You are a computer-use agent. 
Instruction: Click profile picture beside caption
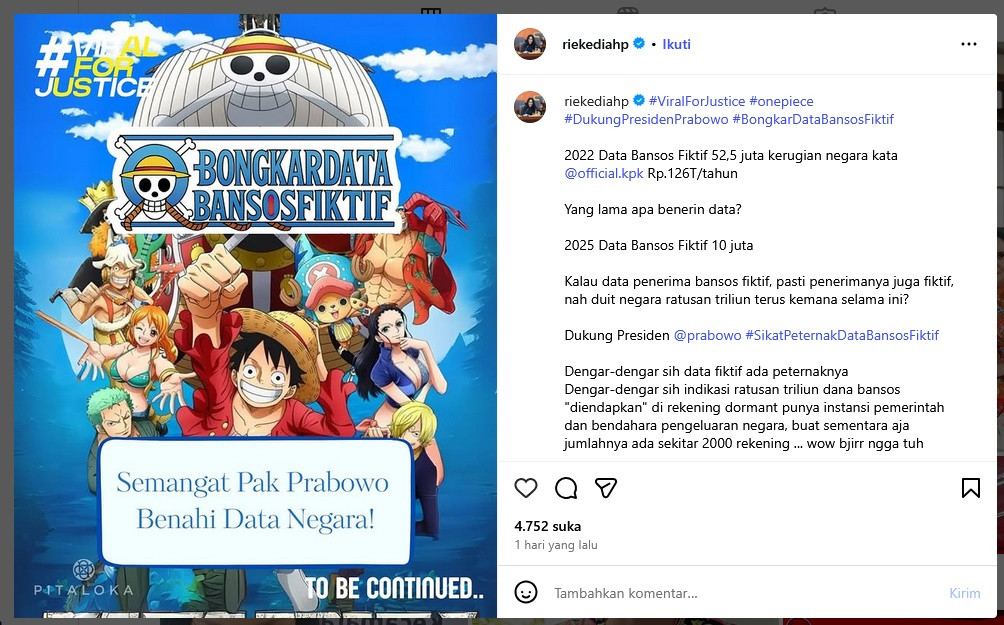pos(530,107)
